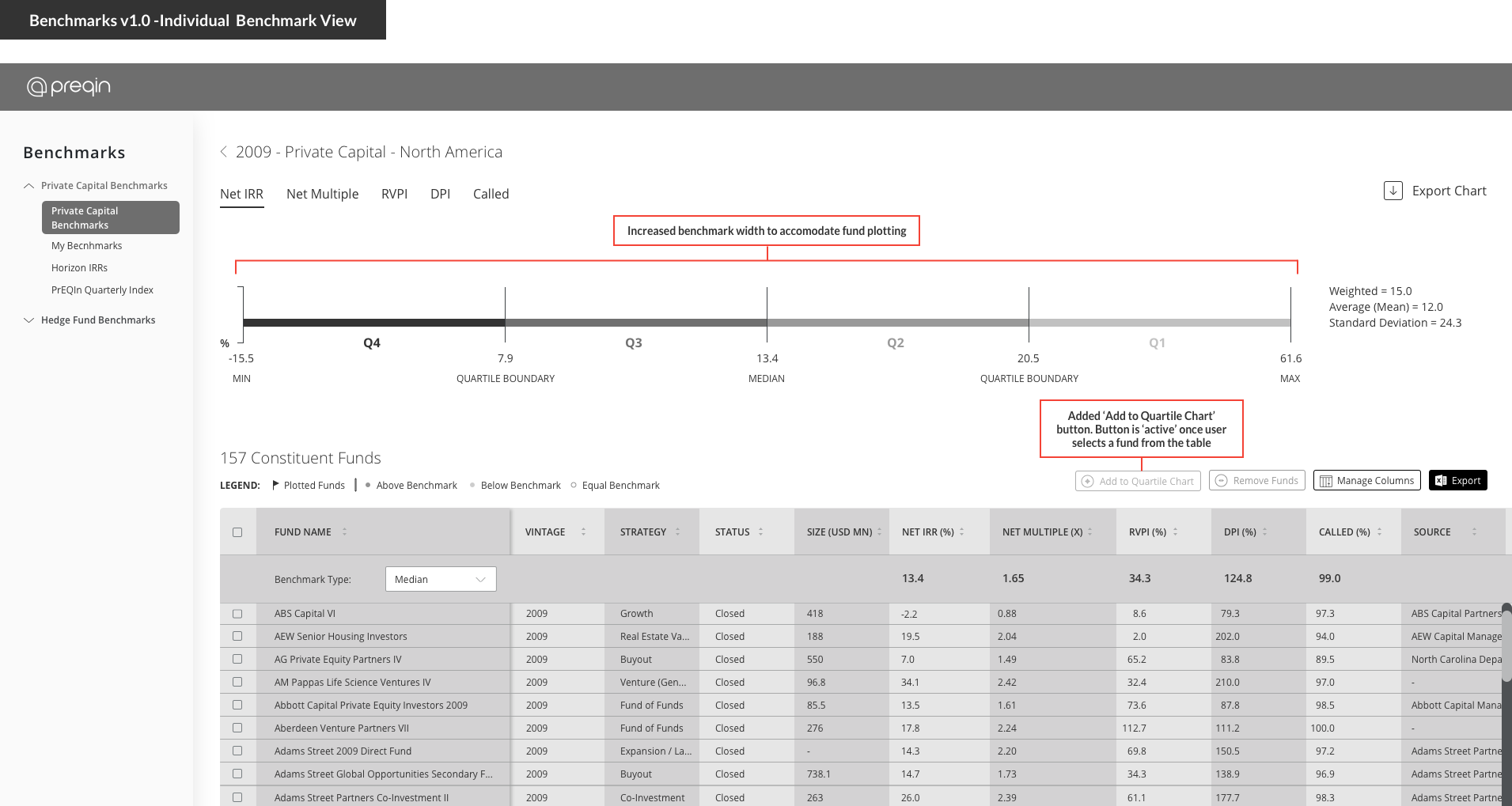Viewport: 1512px width, 806px height.
Task: Click the Q3 quartile bar segment
Action: [636, 323]
